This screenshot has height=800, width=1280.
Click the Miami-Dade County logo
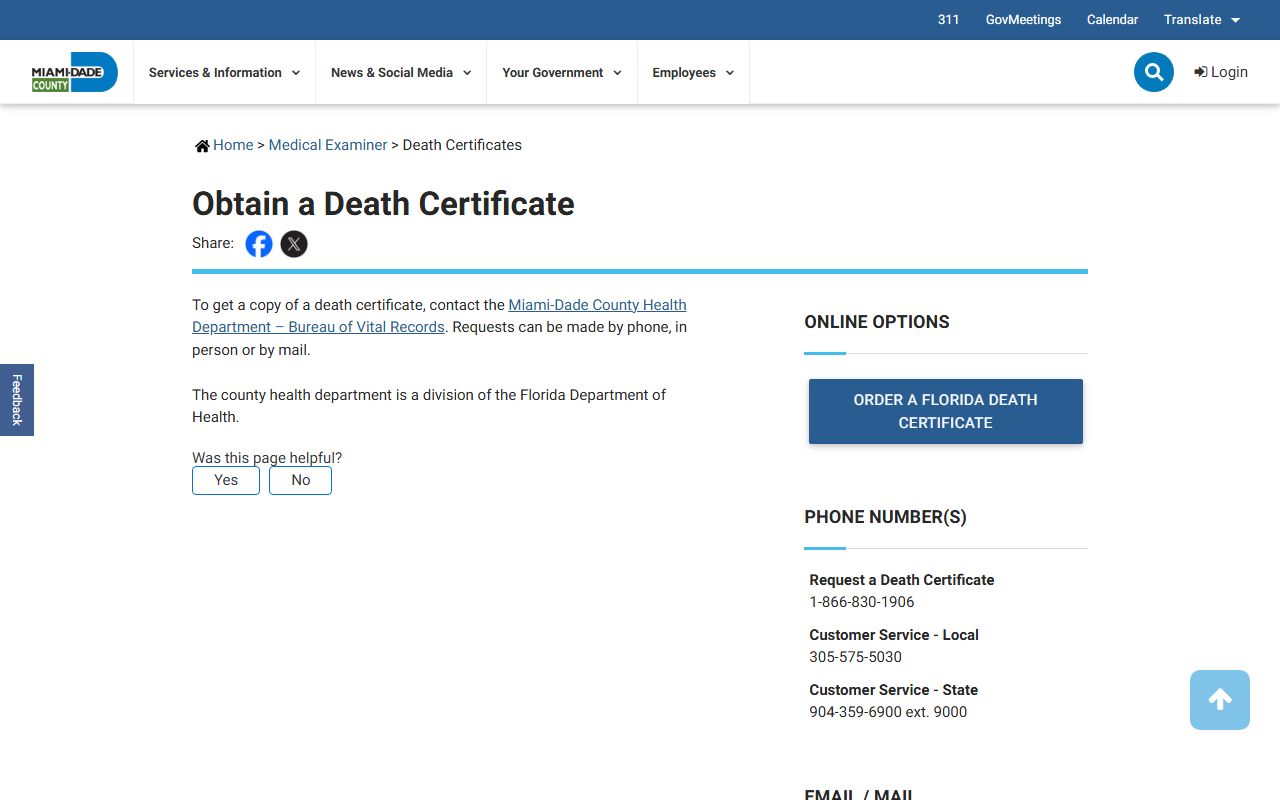click(74, 72)
